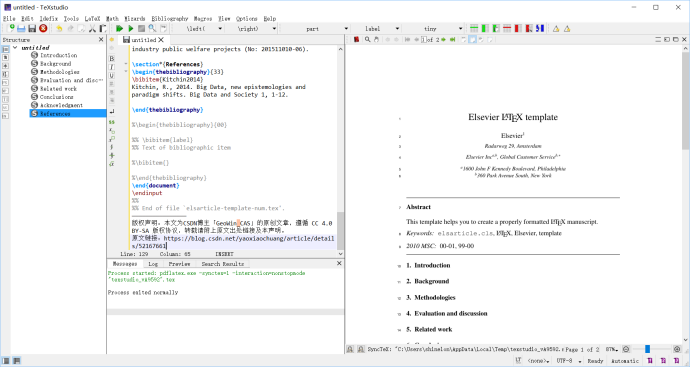Open the Wizards menu
This screenshot has width=691, height=367.
(x=134, y=19)
